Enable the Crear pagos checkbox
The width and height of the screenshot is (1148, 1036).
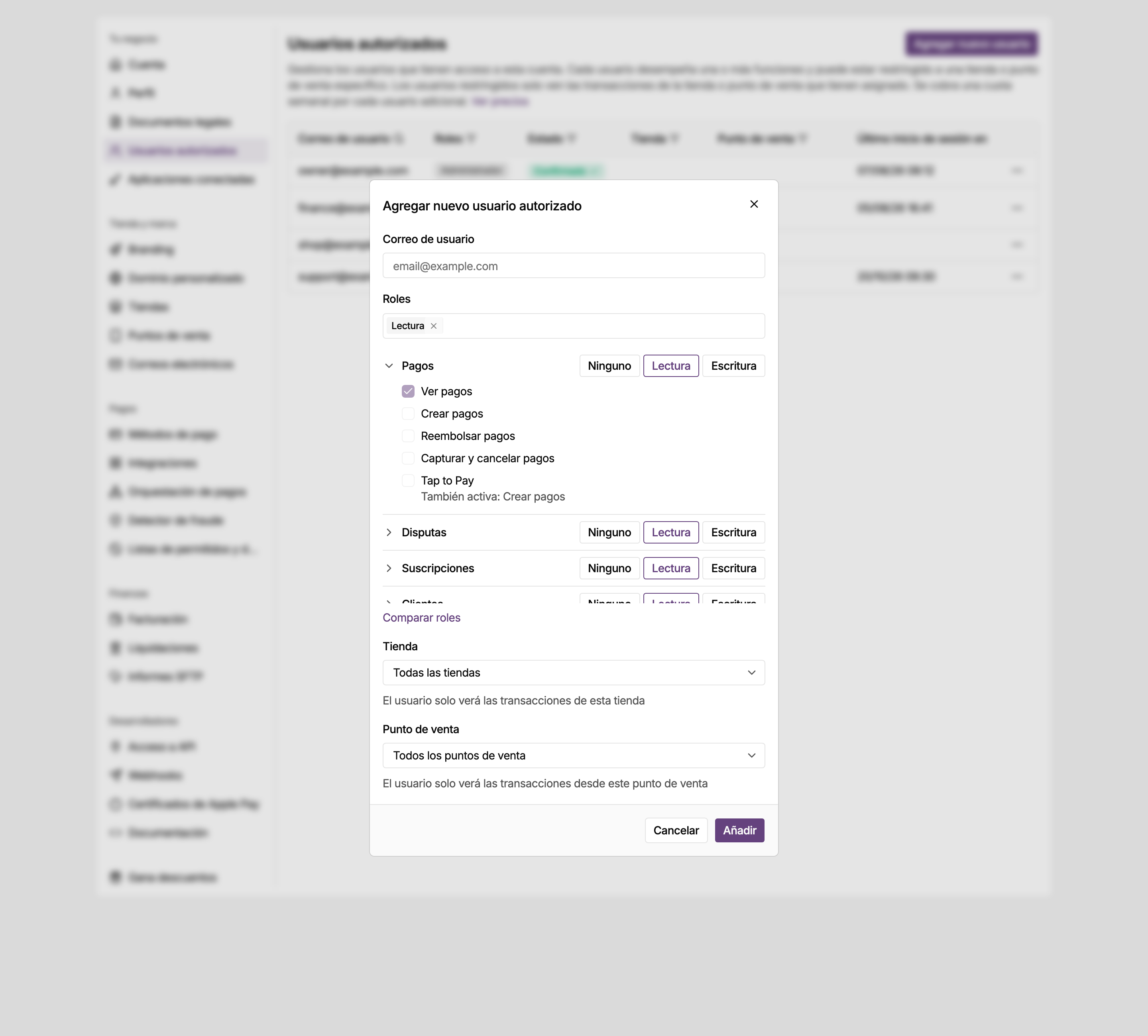pos(408,414)
